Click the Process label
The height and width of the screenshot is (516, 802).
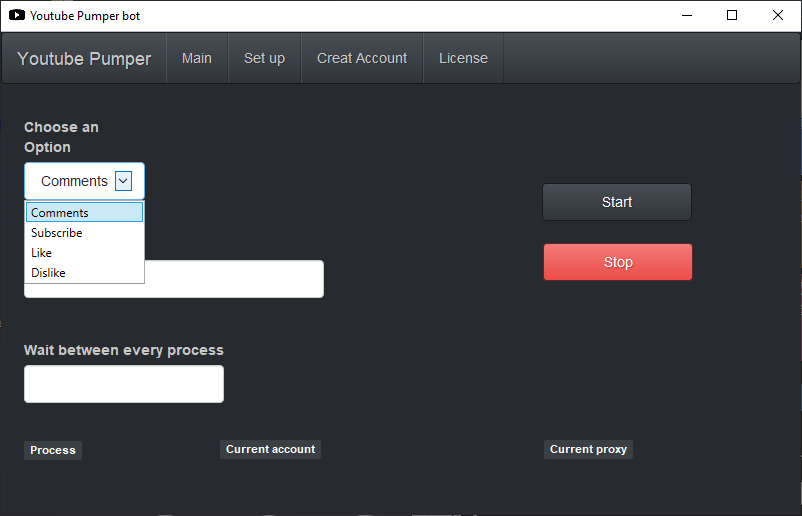[53, 450]
